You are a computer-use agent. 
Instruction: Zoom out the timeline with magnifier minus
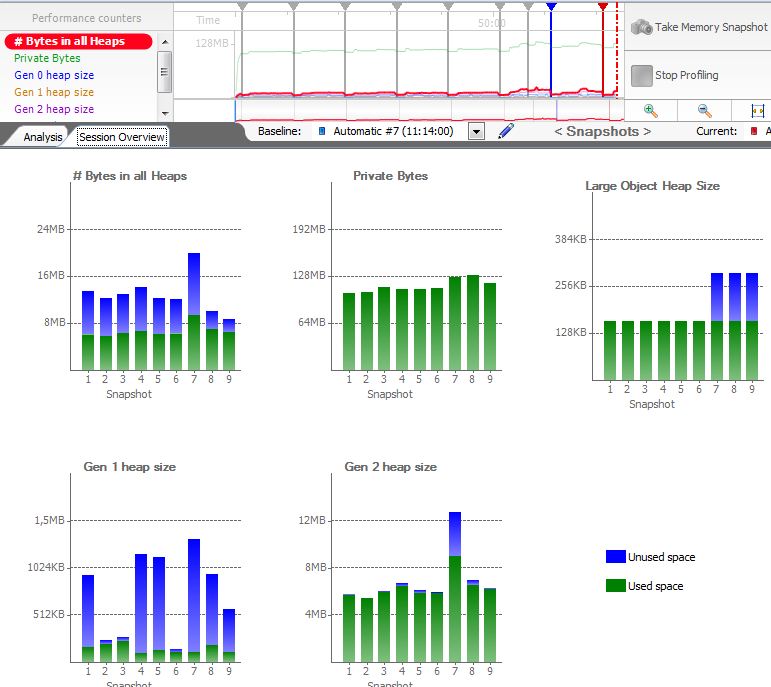point(705,111)
